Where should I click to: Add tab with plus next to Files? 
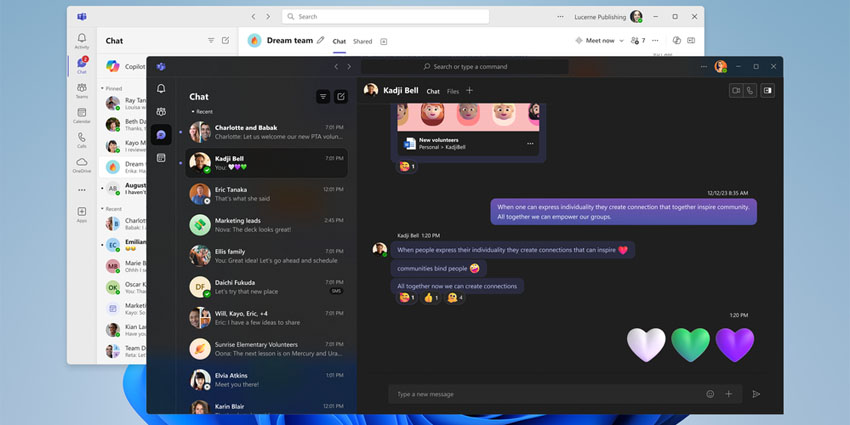pos(469,91)
